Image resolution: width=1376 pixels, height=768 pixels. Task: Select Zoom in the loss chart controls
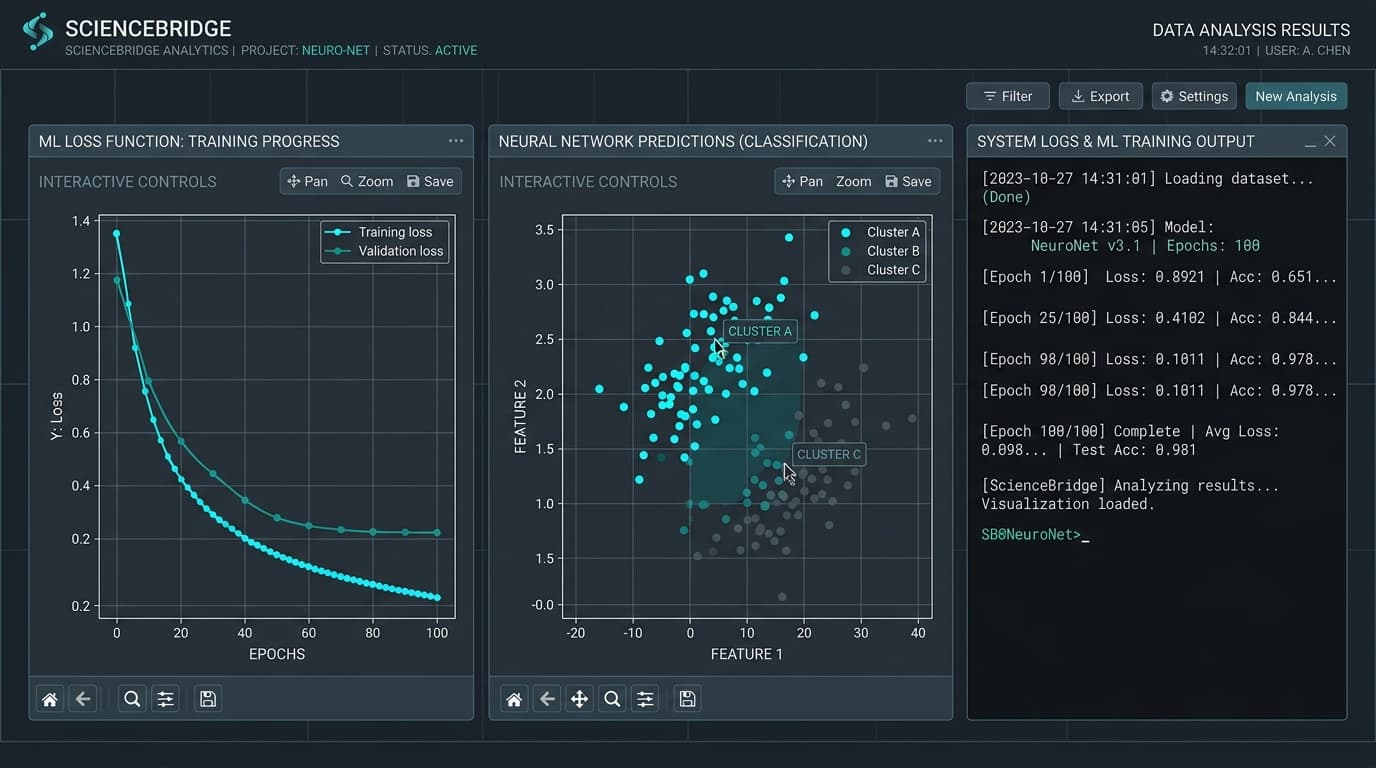(367, 181)
